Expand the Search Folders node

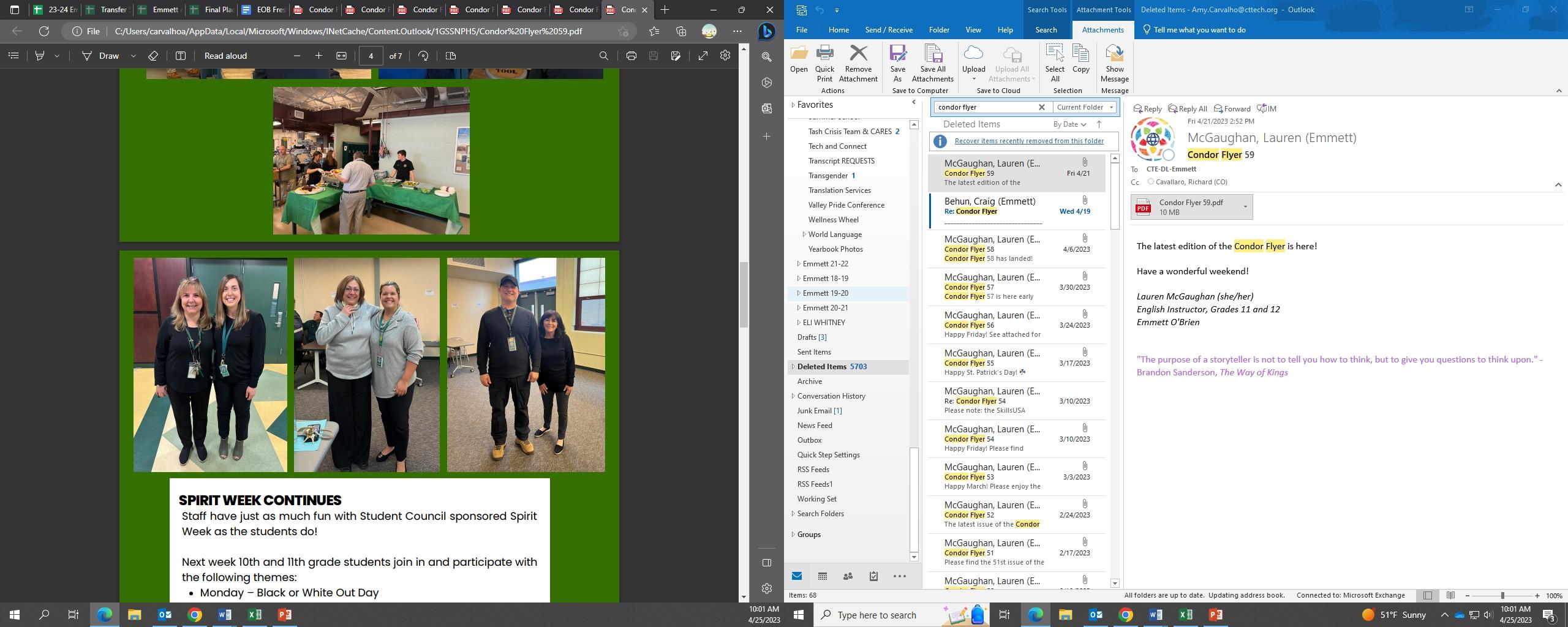(793, 514)
